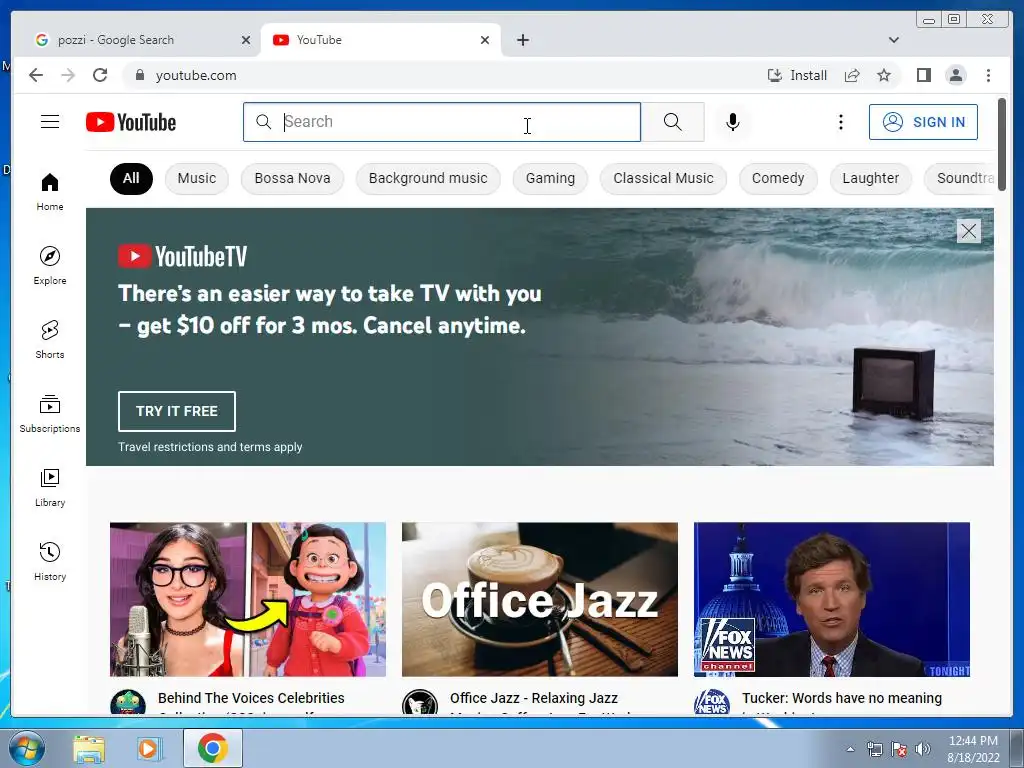Open Behind The Voices Celebrities thumbnail
The height and width of the screenshot is (768, 1024).
248,599
